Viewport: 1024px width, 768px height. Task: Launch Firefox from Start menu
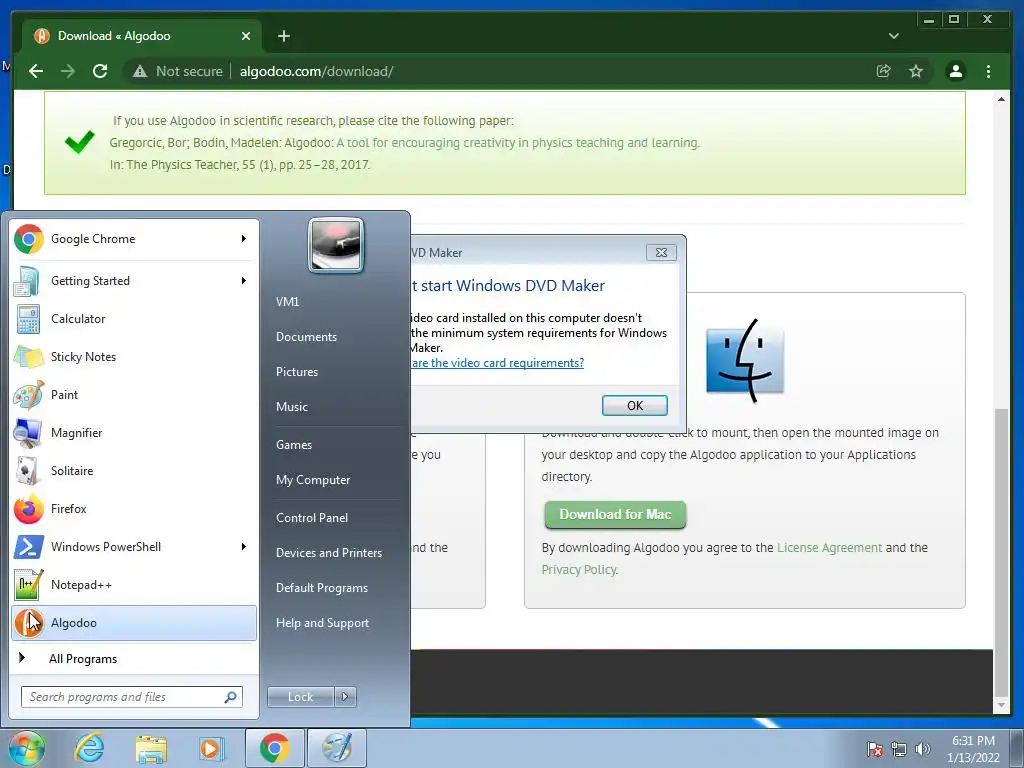tap(134, 509)
